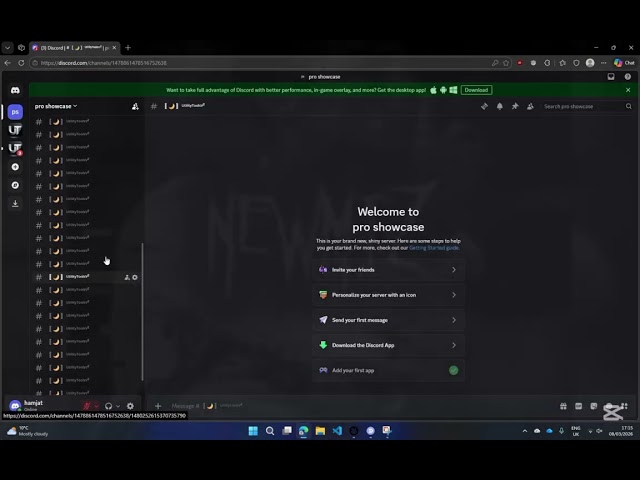
Task: Open the Threads icon in channel header
Action: pos(484,107)
